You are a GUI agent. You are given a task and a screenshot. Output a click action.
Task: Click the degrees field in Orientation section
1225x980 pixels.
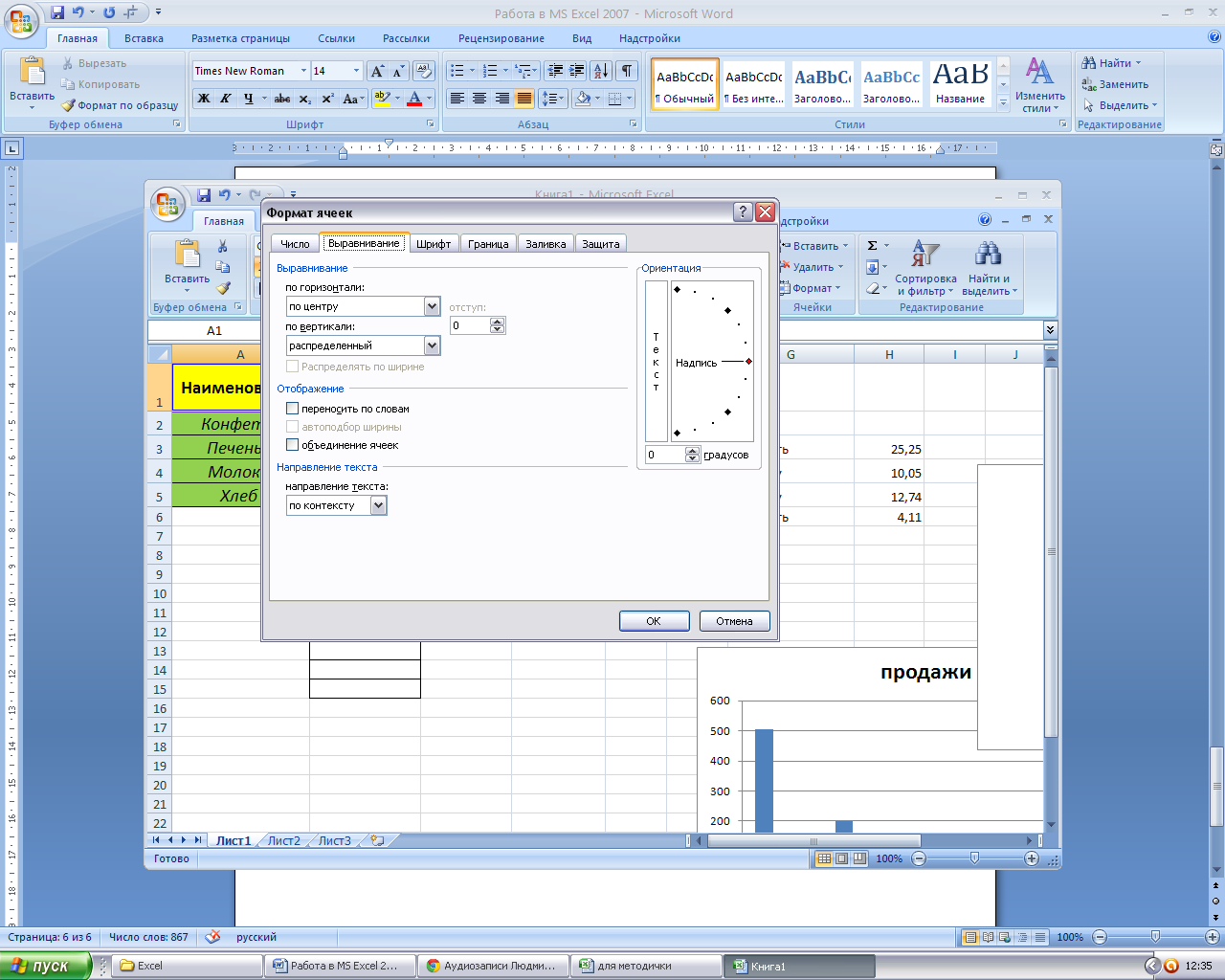[x=665, y=455]
